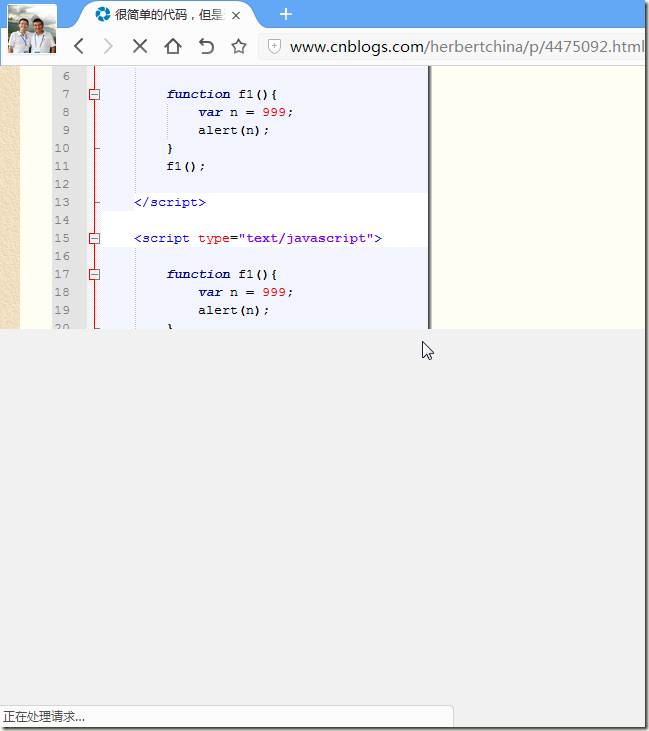Viewport: 649px width, 731px height.
Task: Click closing brace on line 10
Action: [x=170, y=148]
